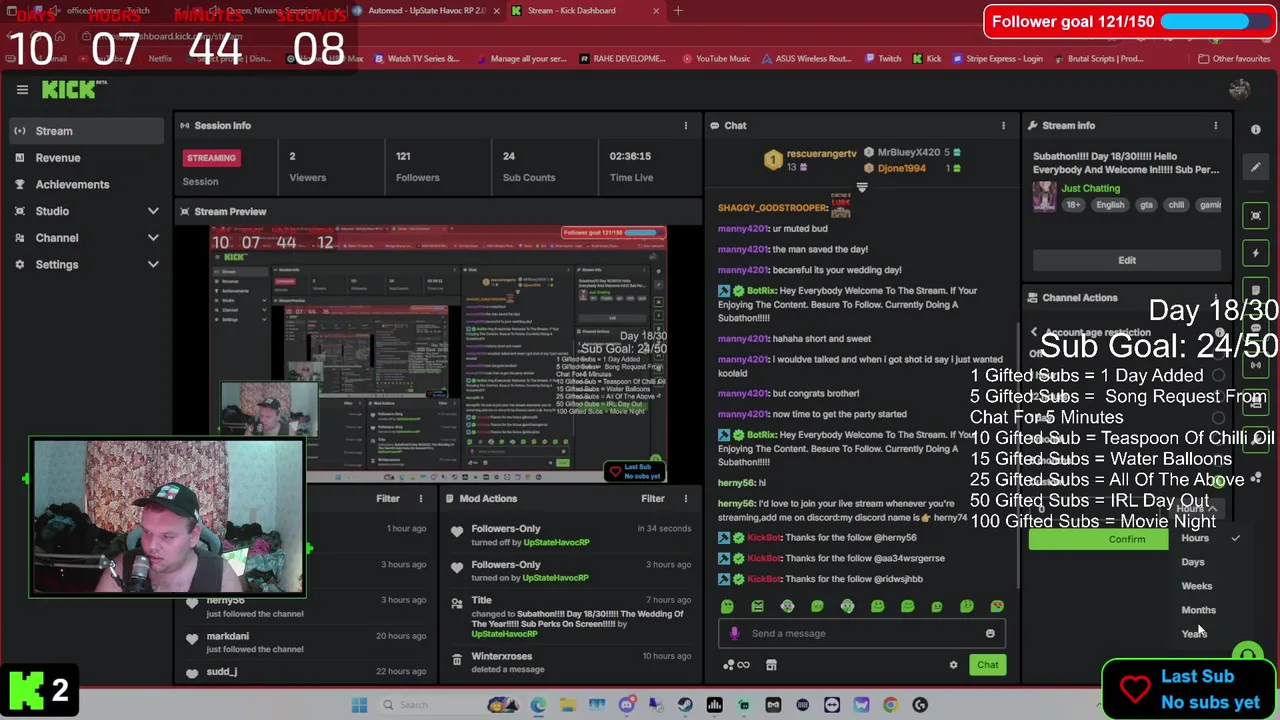1280x720 pixels.
Task: Click the first green emote in chat row
Action: coord(727,606)
